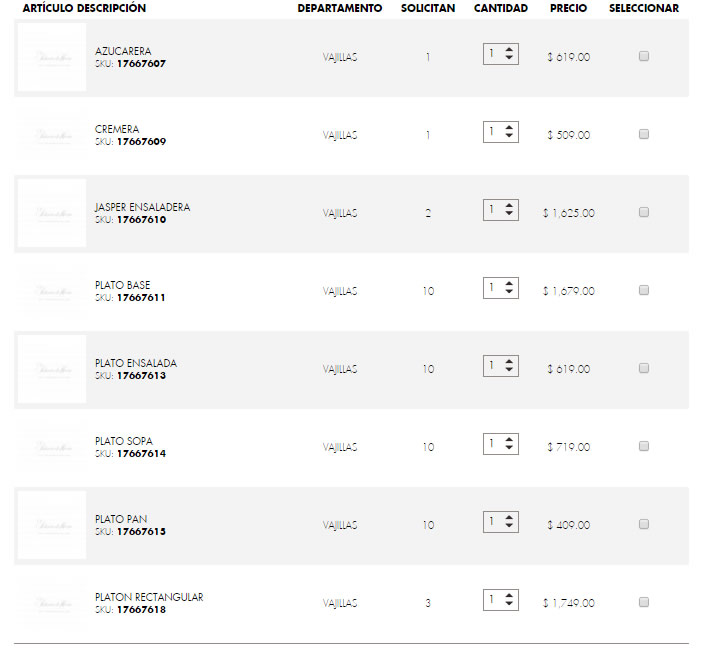Click the PLATO ENSALADA product thumbnail

pos(52,369)
